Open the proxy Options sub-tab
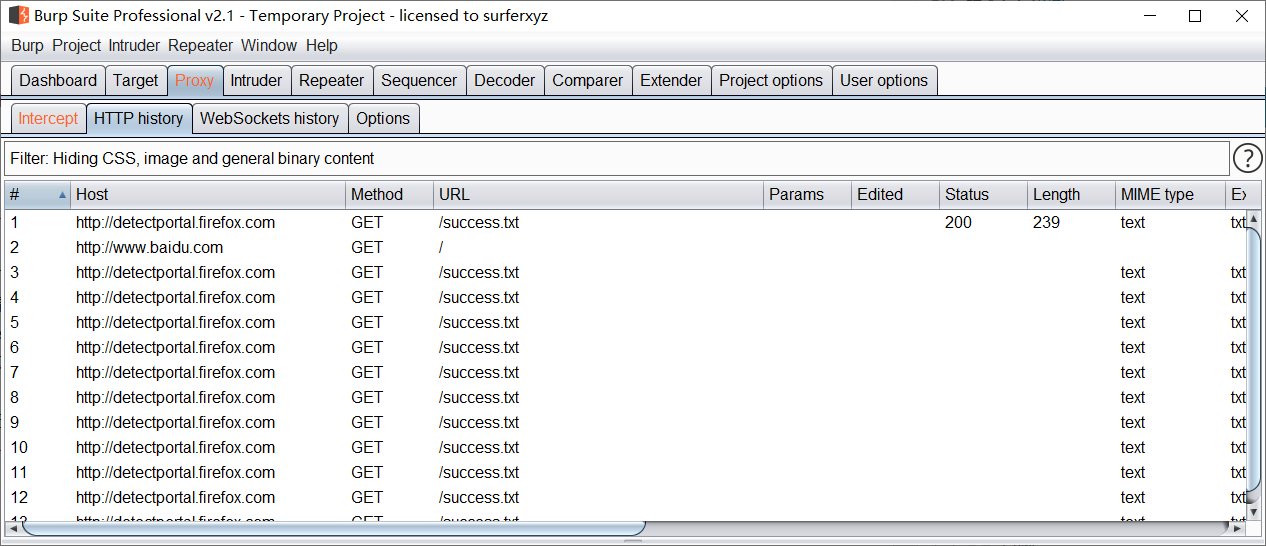This screenshot has width=1266, height=546. (383, 118)
